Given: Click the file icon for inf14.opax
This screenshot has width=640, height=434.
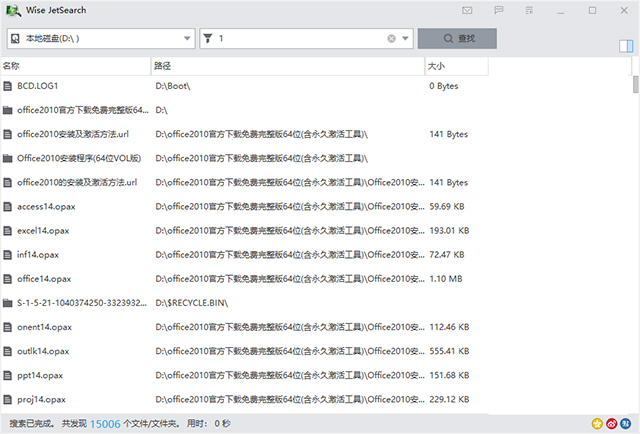Looking at the screenshot, I should point(7,254).
